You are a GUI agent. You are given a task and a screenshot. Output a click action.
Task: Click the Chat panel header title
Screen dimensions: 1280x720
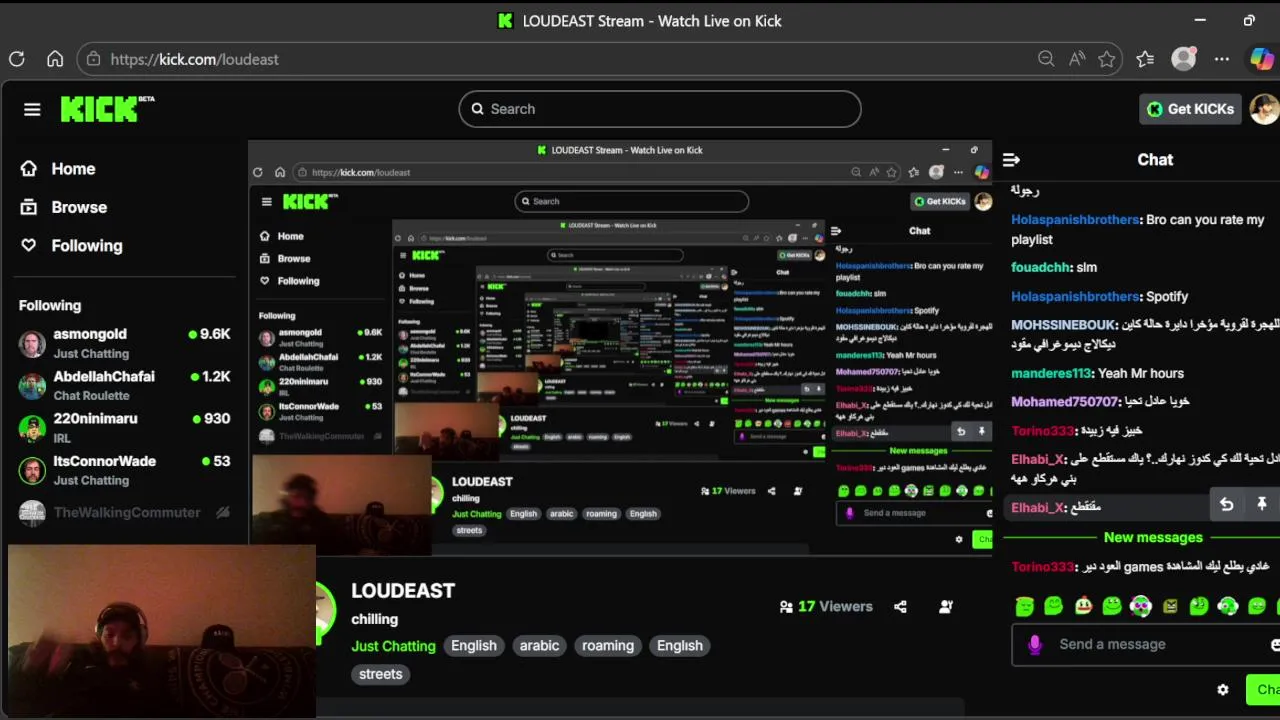click(x=1155, y=159)
